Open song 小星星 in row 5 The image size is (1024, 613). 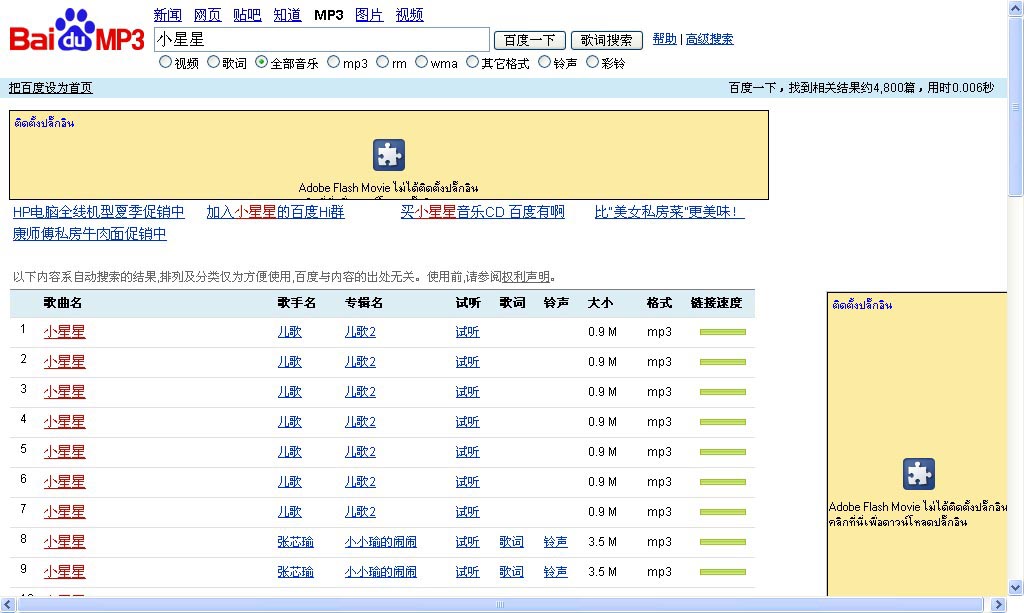point(65,452)
